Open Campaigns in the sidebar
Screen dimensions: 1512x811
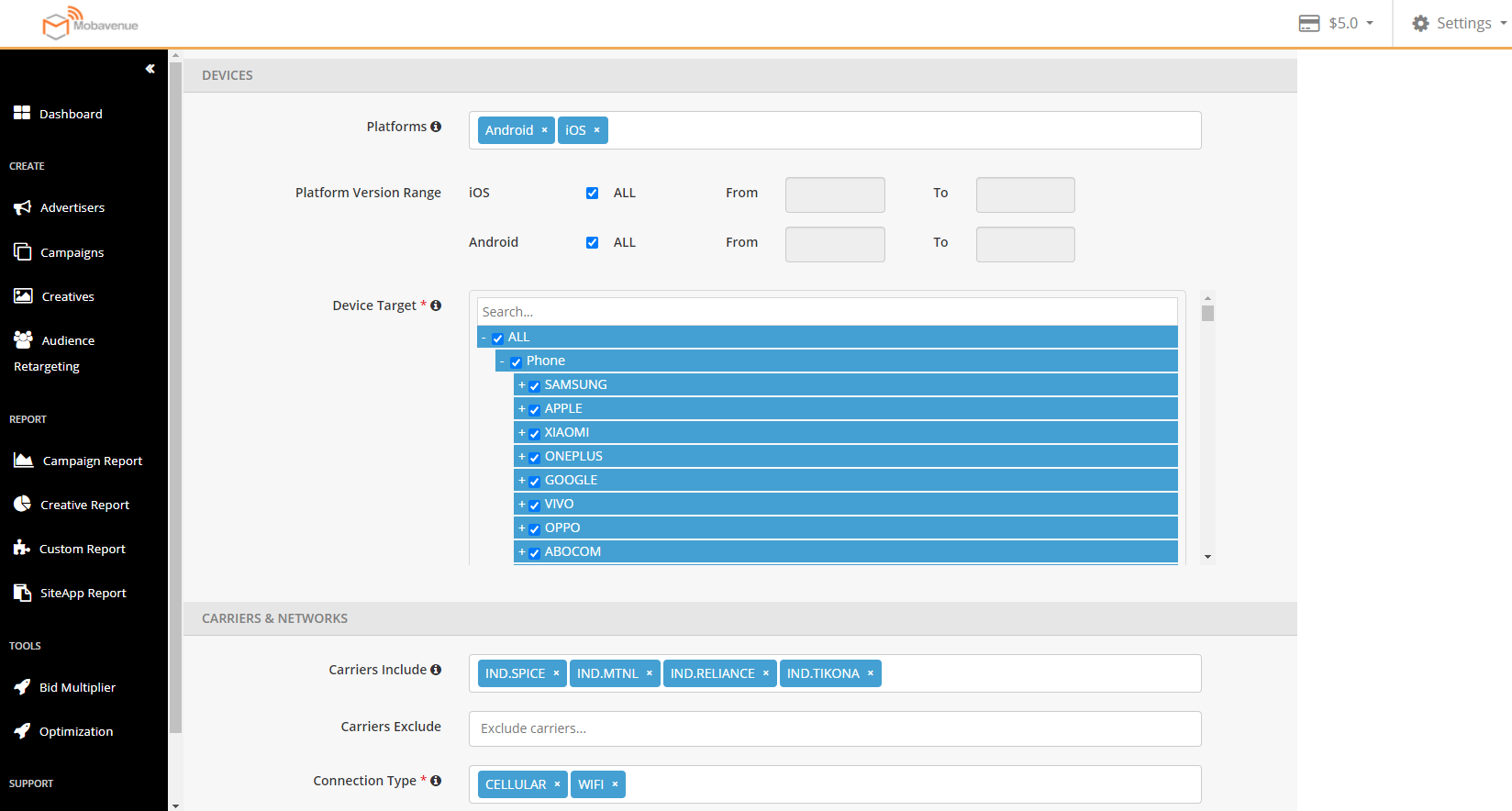pyautogui.click(x=72, y=252)
